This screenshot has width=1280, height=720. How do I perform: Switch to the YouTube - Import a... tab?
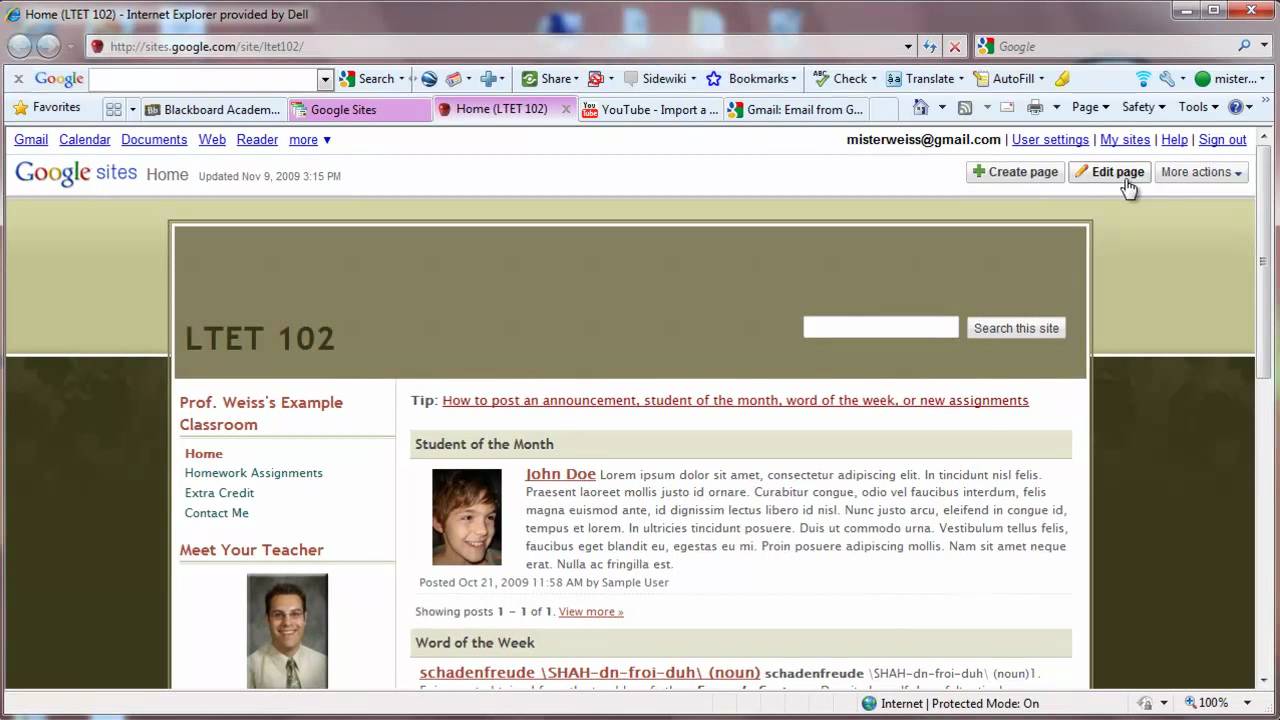pyautogui.click(x=649, y=110)
